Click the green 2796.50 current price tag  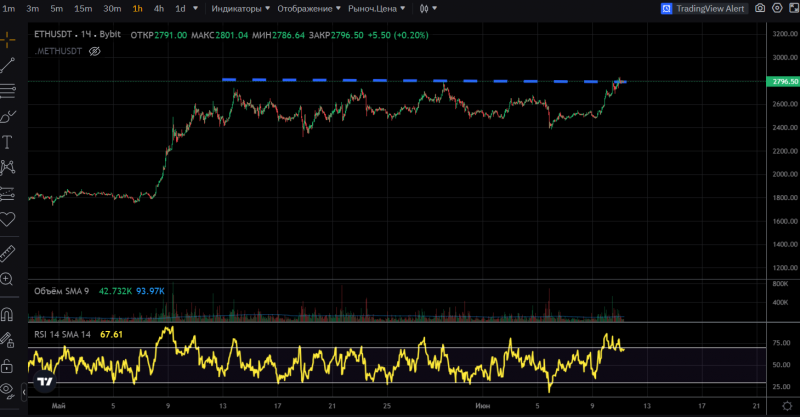click(x=783, y=82)
